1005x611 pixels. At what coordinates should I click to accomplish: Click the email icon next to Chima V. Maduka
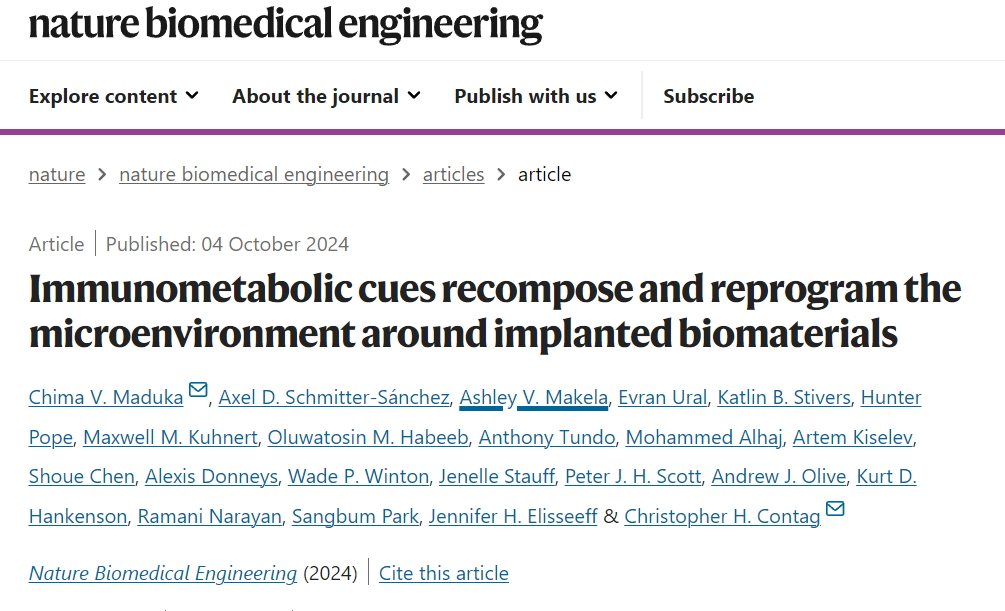[198, 389]
